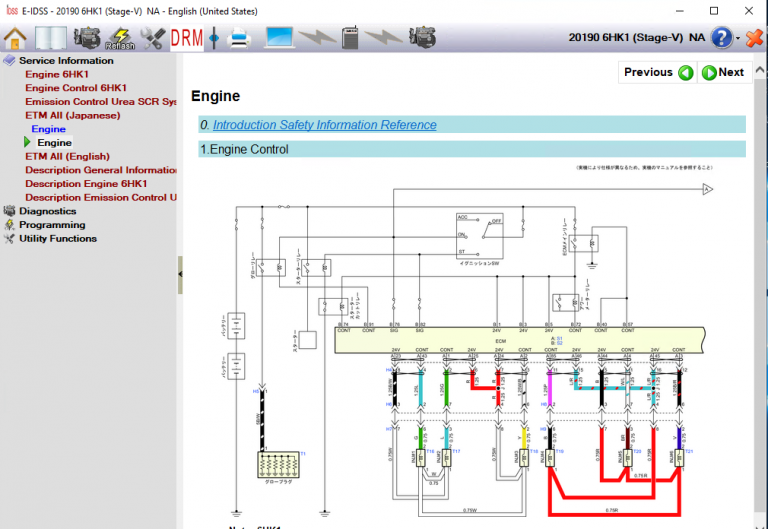Click the red DRM toolbar button
The image size is (768, 529).
pyautogui.click(x=186, y=39)
